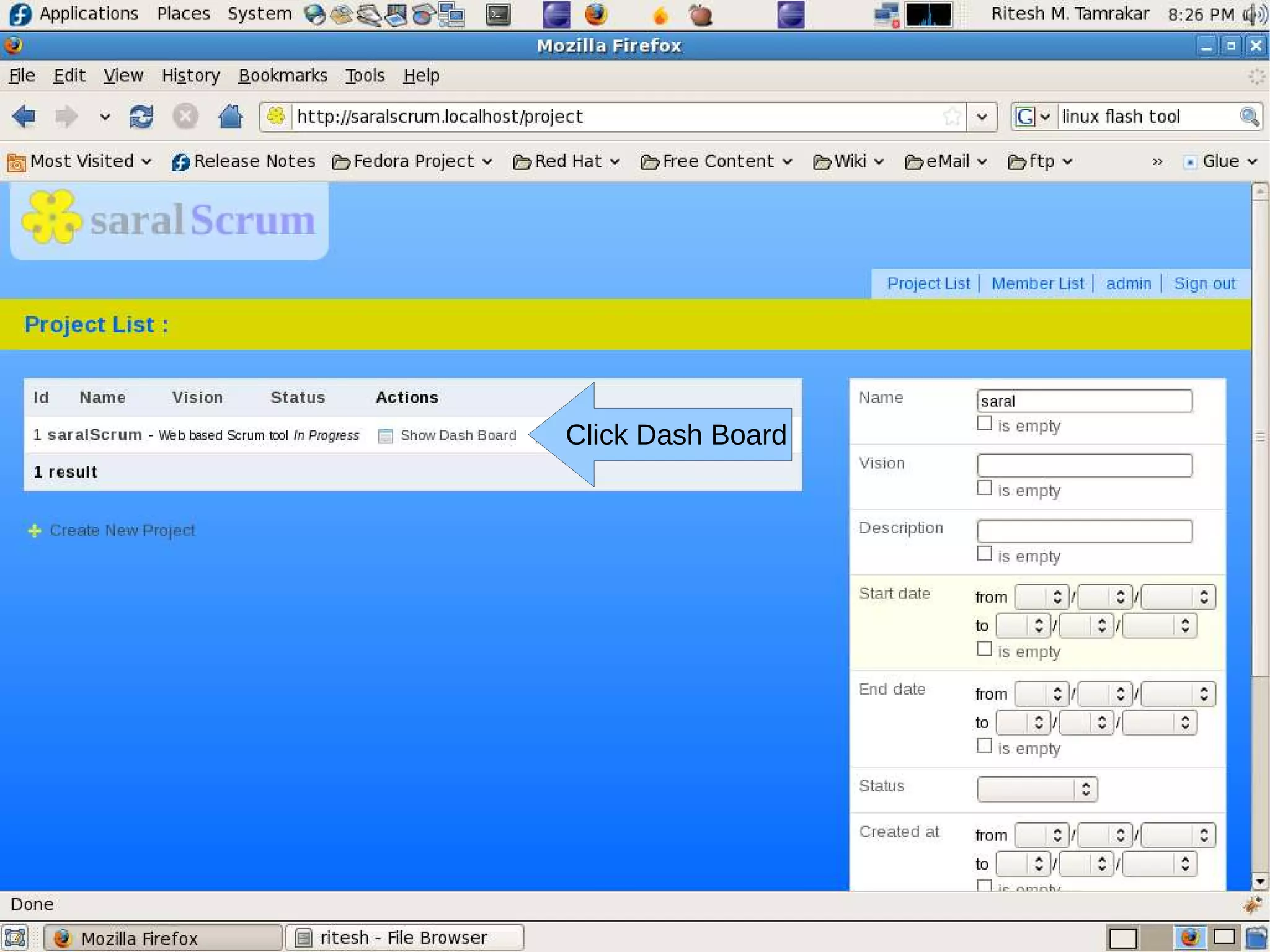Check 'is empty' under End date
Screen dimensions: 1270x952
984,746
